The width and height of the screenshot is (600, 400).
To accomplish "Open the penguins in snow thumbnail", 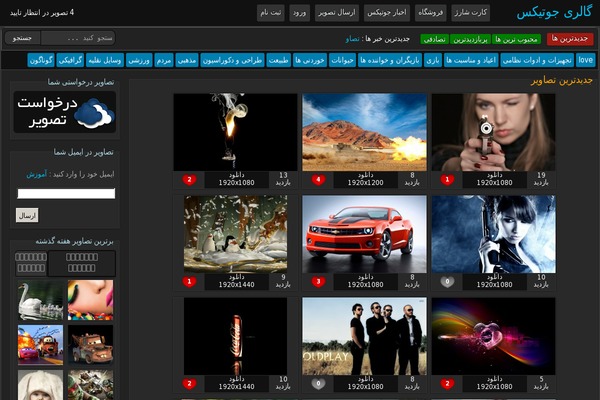I will 235,234.
